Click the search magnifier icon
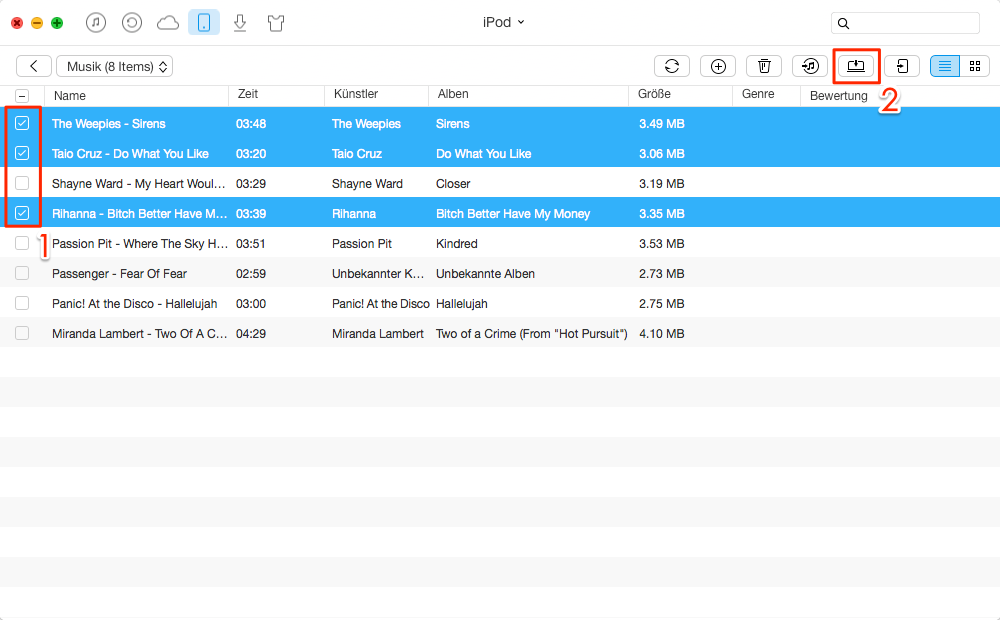This screenshot has width=1000, height=620. (843, 24)
